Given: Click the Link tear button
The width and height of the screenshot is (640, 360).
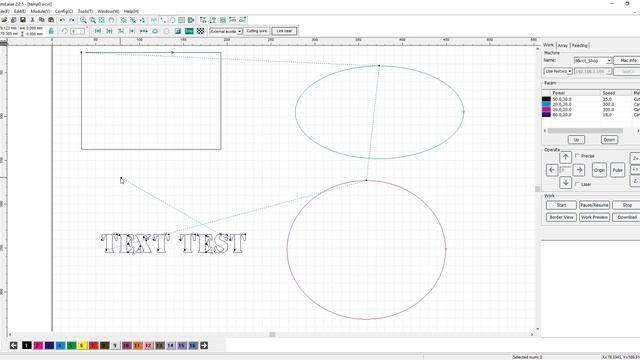Looking at the screenshot, I should [284, 31].
